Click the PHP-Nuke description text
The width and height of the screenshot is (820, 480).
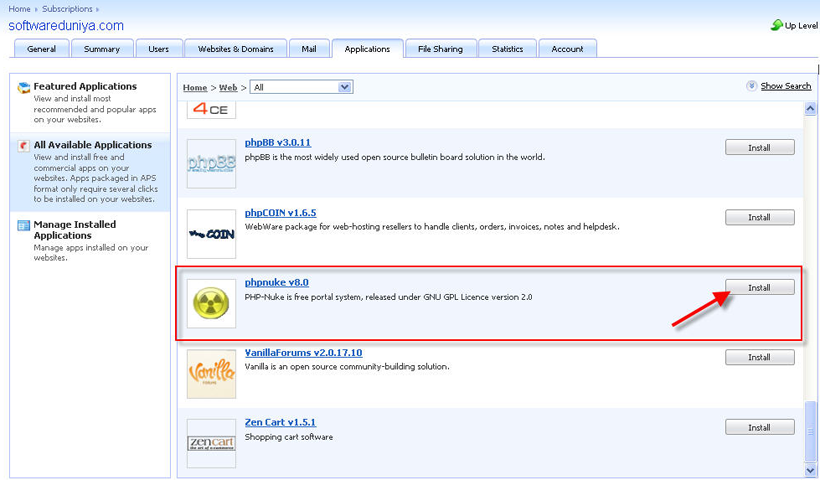(x=389, y=296)
